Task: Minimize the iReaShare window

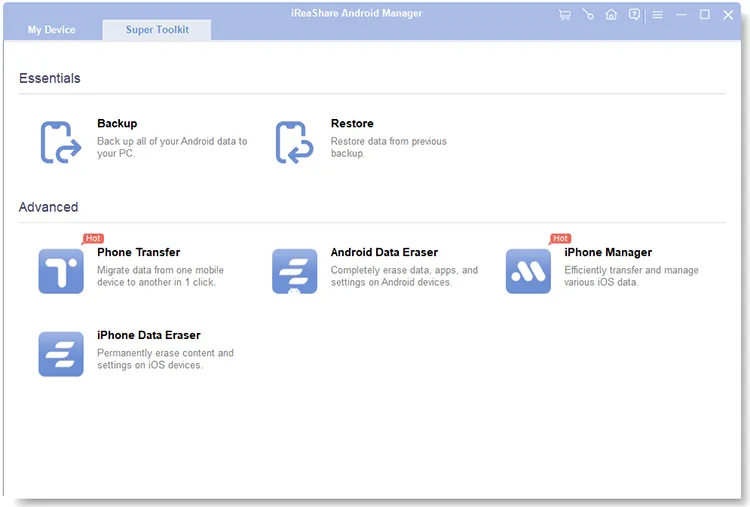Action: tap(681, 15)
